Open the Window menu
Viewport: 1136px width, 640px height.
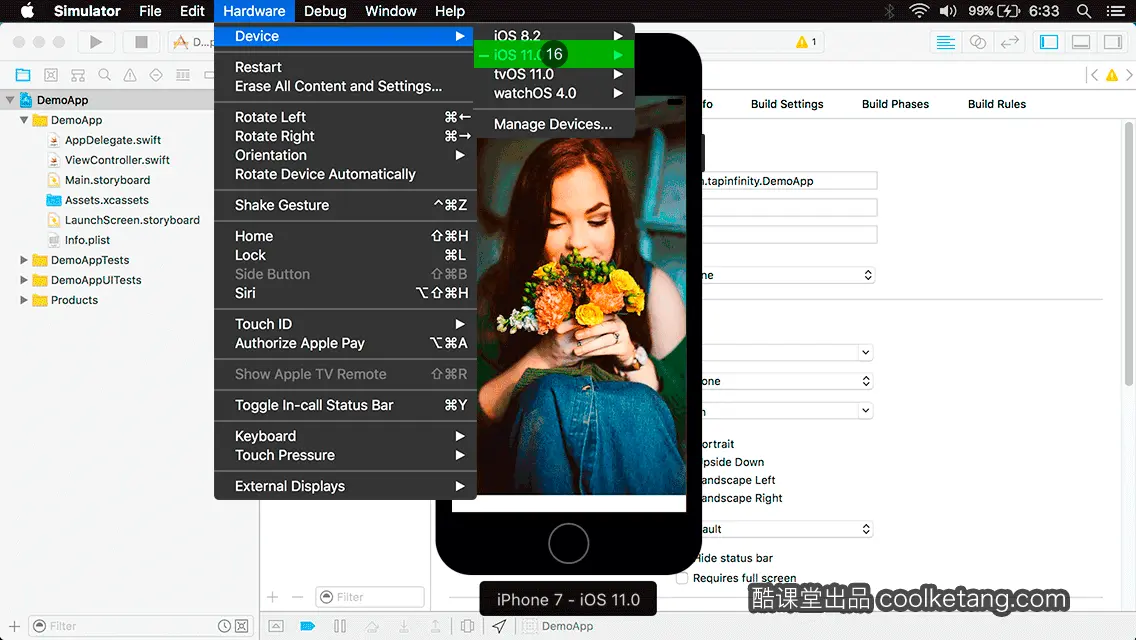coord(390,11)
